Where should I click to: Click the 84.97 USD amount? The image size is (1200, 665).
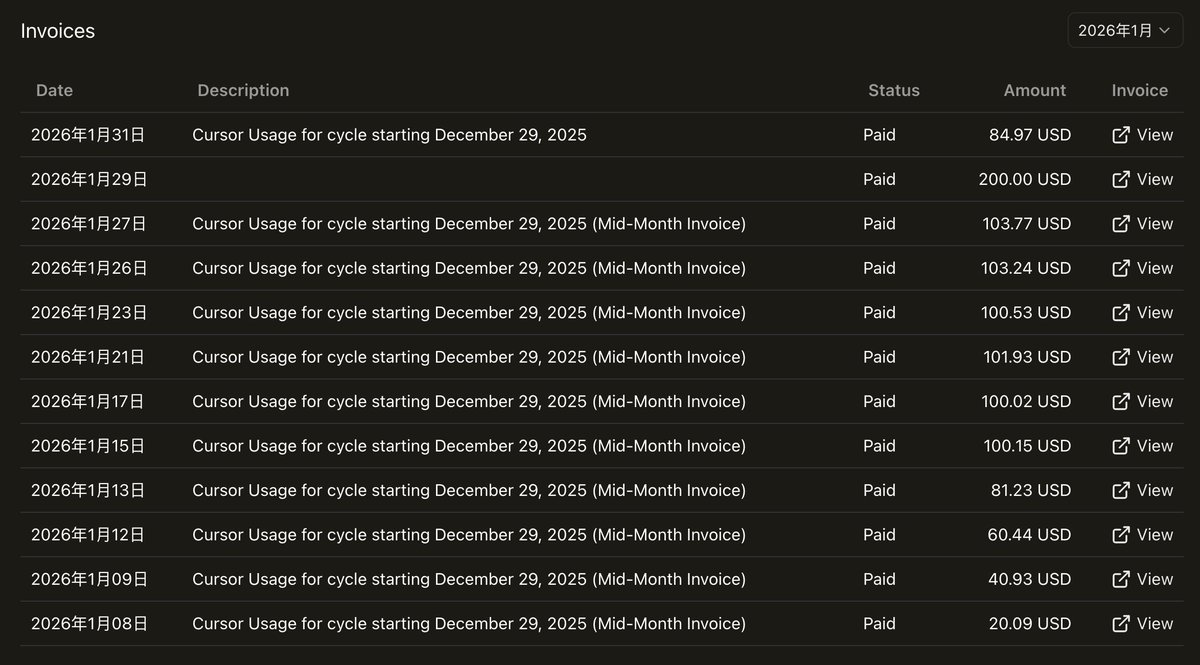coord(1030,135)
